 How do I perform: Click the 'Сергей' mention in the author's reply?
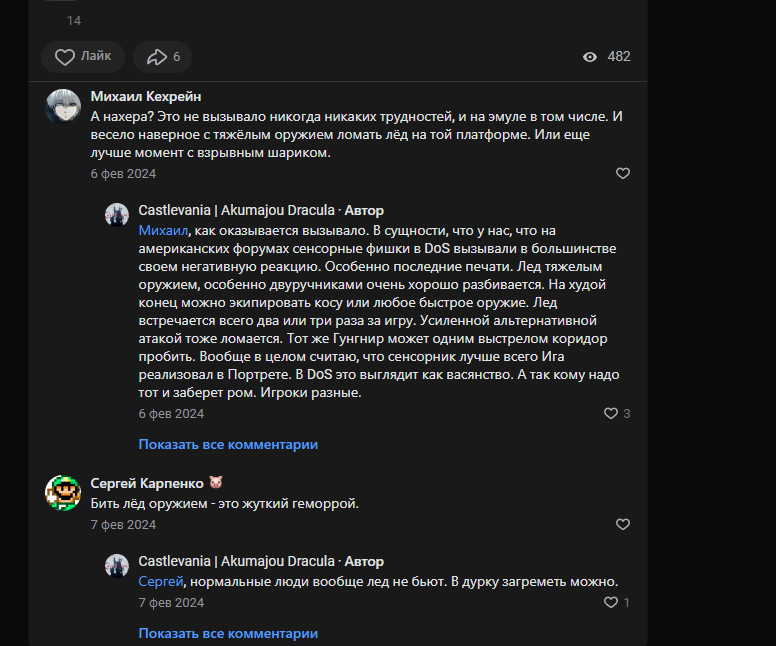158,581
